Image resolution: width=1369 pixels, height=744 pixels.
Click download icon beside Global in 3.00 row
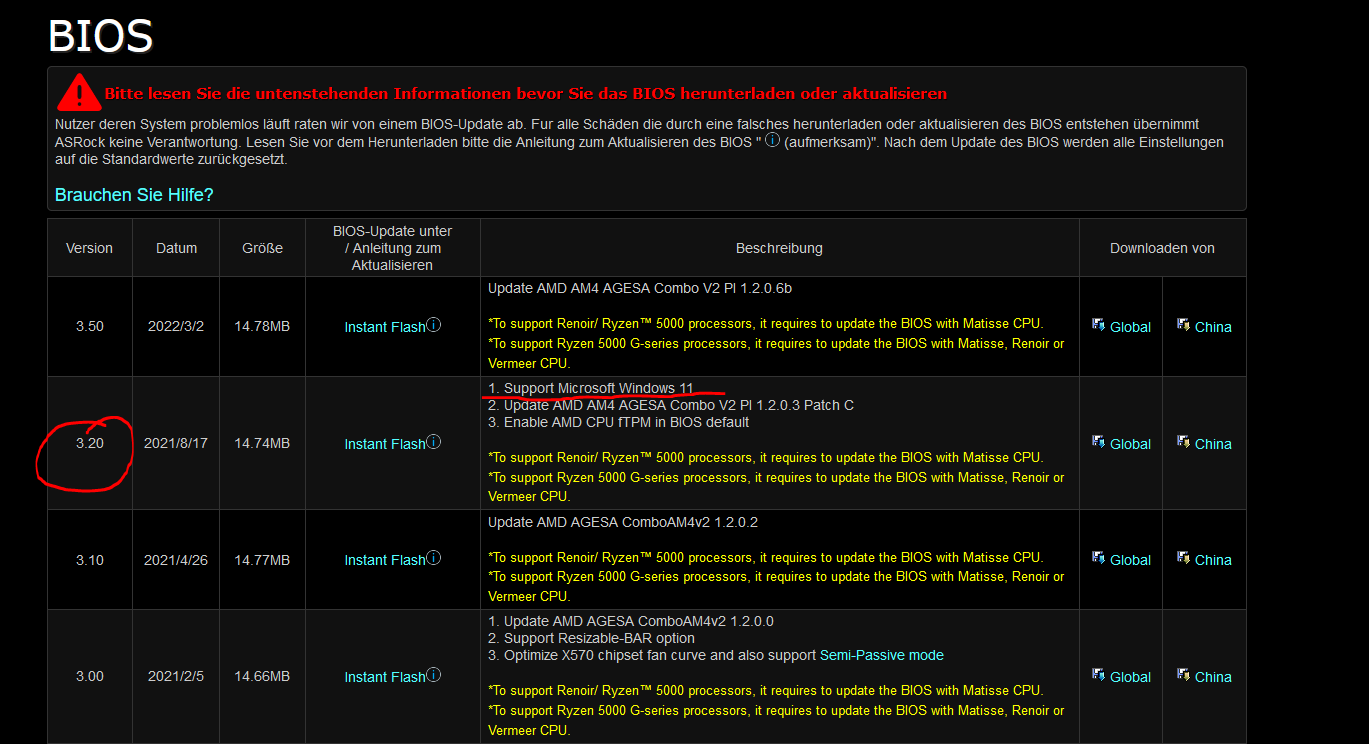tap(1098, 675)
